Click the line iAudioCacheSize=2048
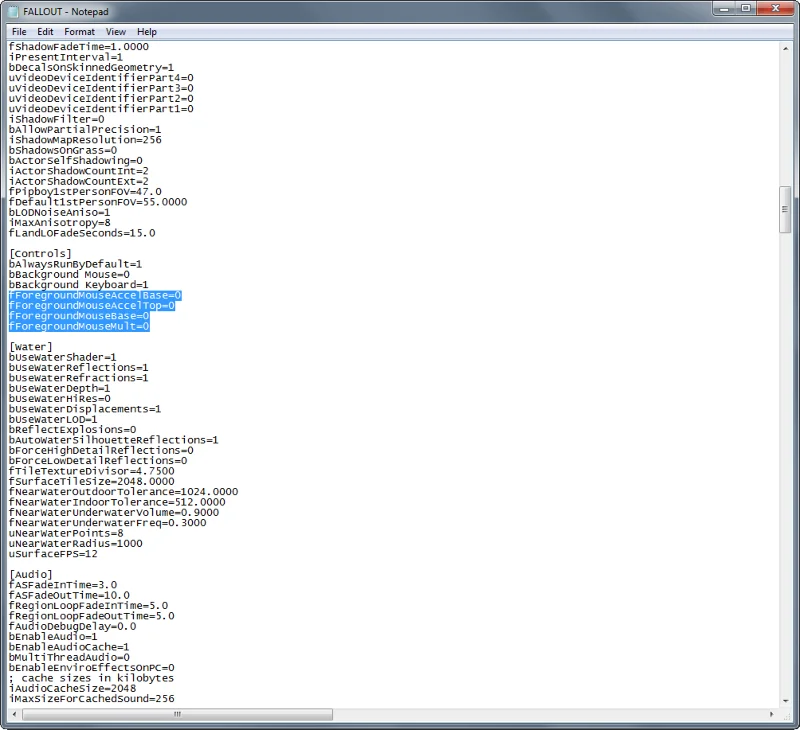Screen dimensions: 800x730 point(72,689)
